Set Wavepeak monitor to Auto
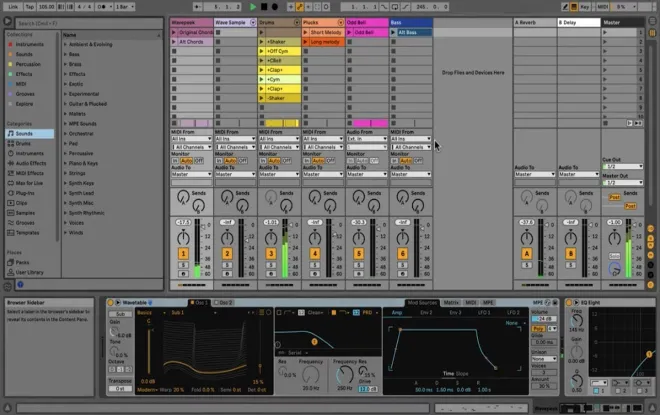The image size is (660, 415). pos(186,161)
